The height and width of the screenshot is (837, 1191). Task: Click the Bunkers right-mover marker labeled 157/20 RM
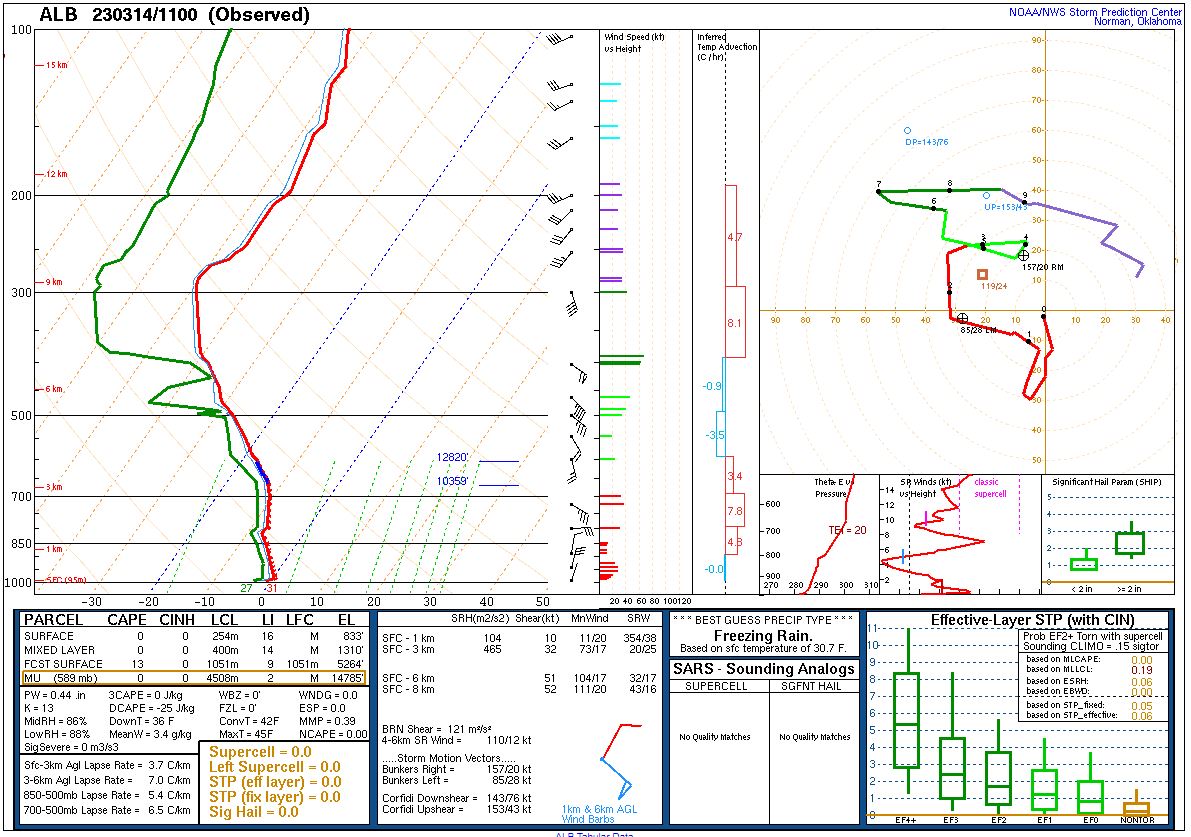click(x=1023, y=256)
